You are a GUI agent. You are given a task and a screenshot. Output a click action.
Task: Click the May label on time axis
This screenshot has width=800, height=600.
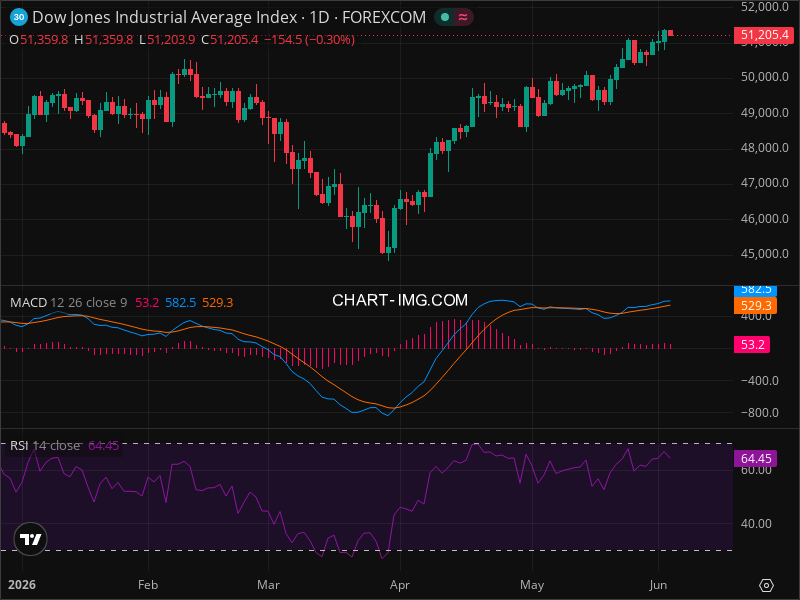(x=532, y=585)
